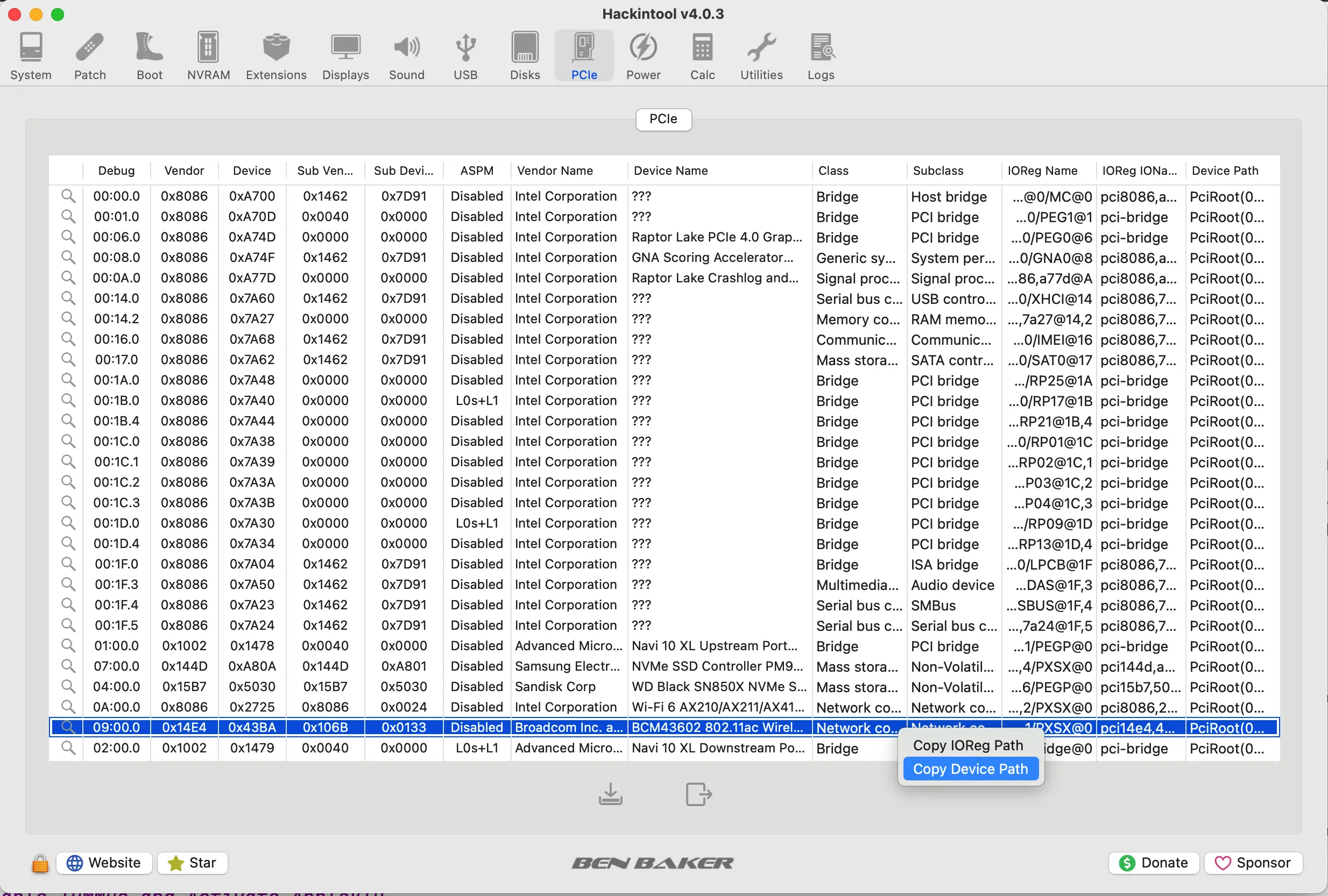Choose Copy Device Path menu item
Screen dimensions: 1328x896
pos(970,769)
